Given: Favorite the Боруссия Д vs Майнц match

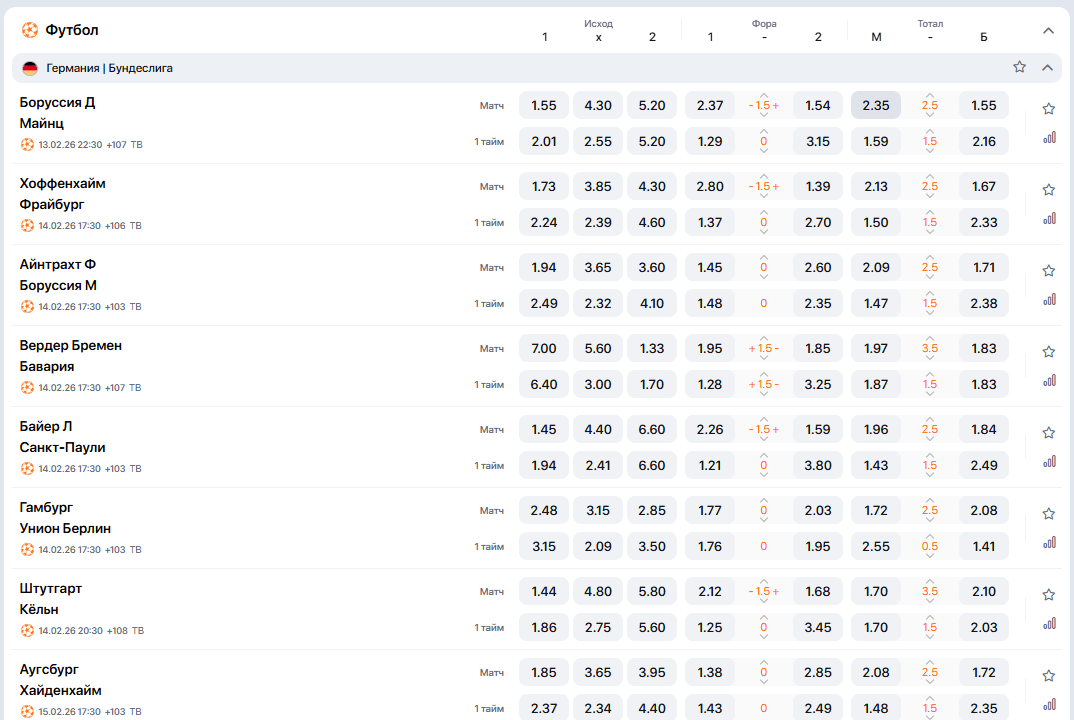Looking at the screenshot, I should coord(1048,109).
